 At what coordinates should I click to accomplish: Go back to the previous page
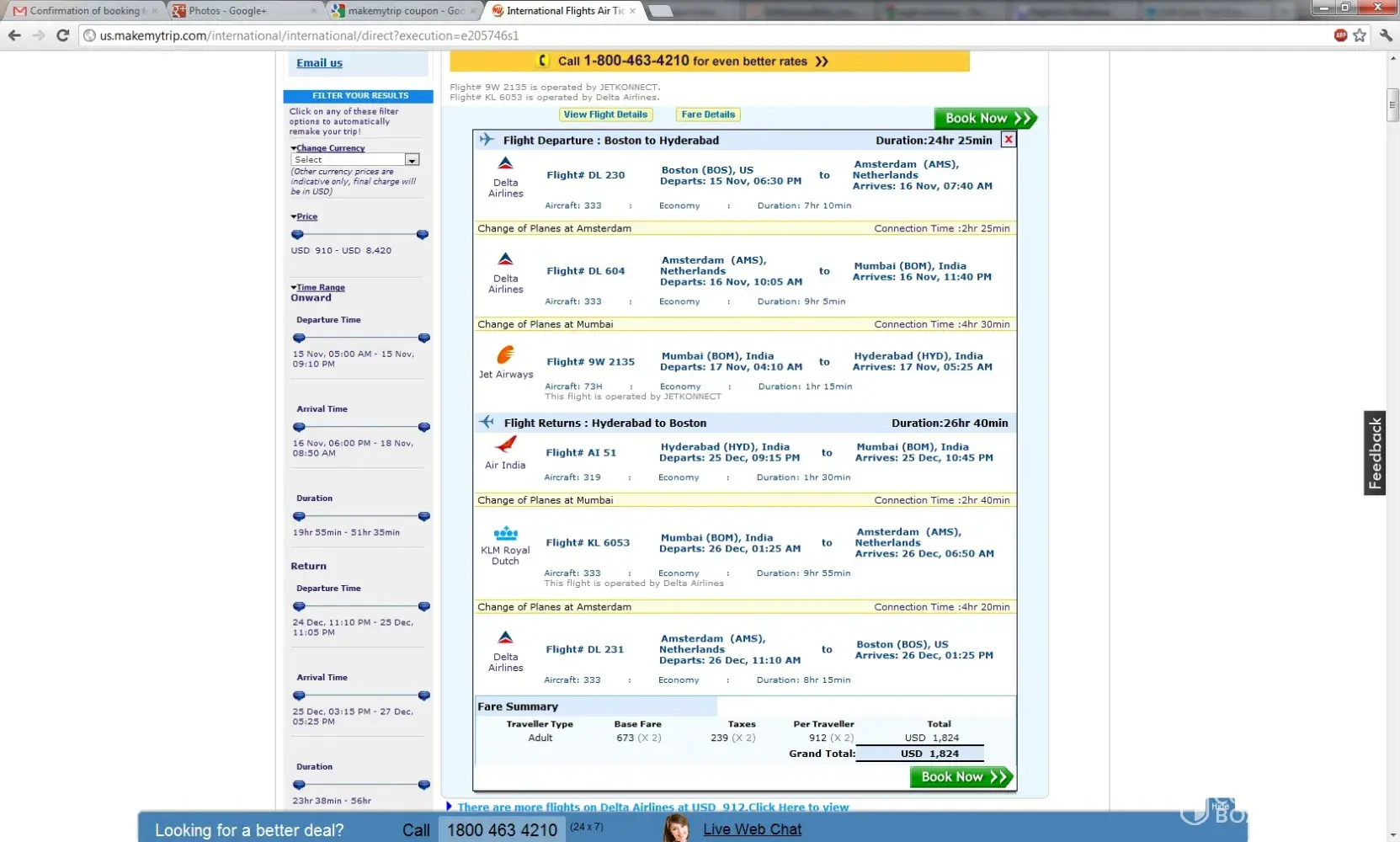14,35
